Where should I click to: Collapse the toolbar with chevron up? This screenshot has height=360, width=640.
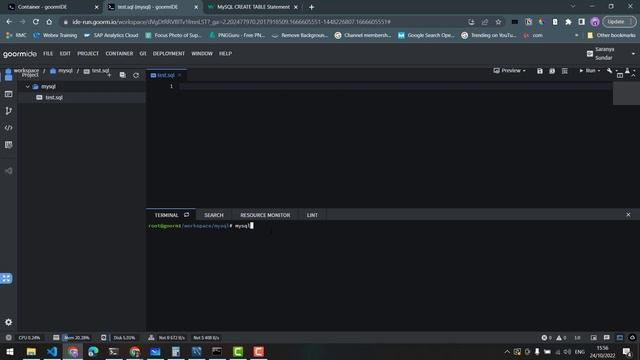(633, 76)
